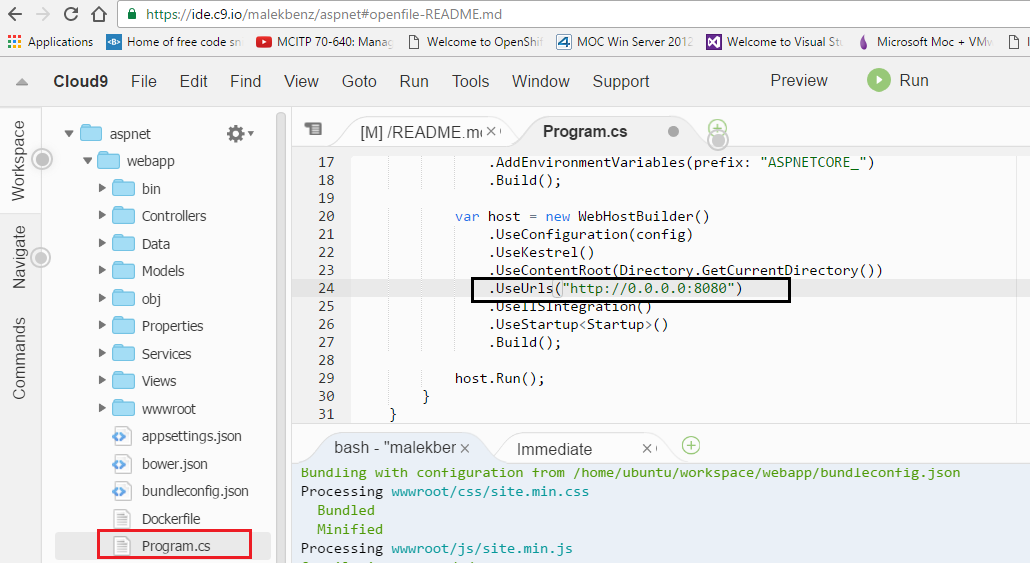Open the View menu
Viewport: 1030px width, 563px height.
pyautogui.click(x=302, y=81)
